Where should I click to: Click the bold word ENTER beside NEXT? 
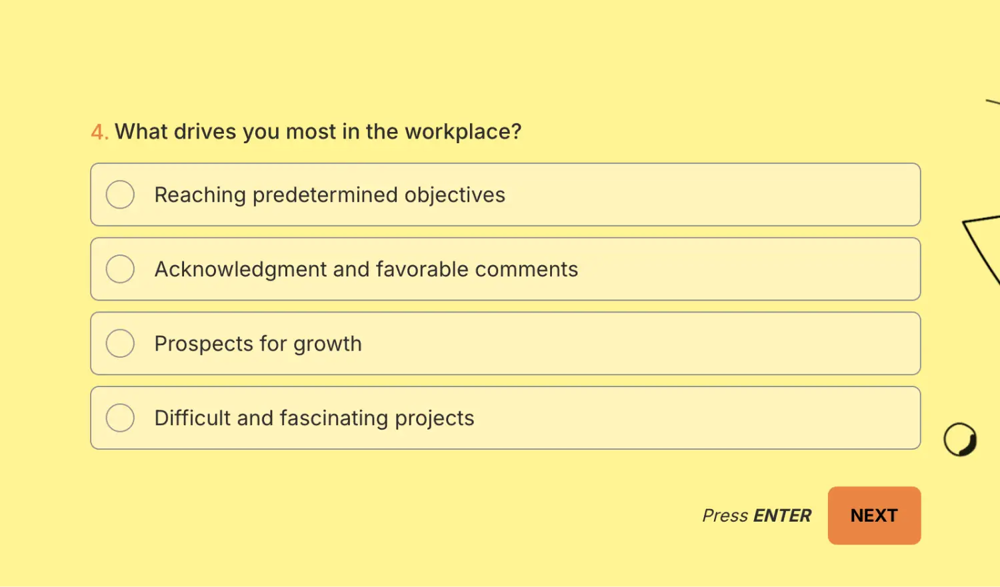coord(782,516)
